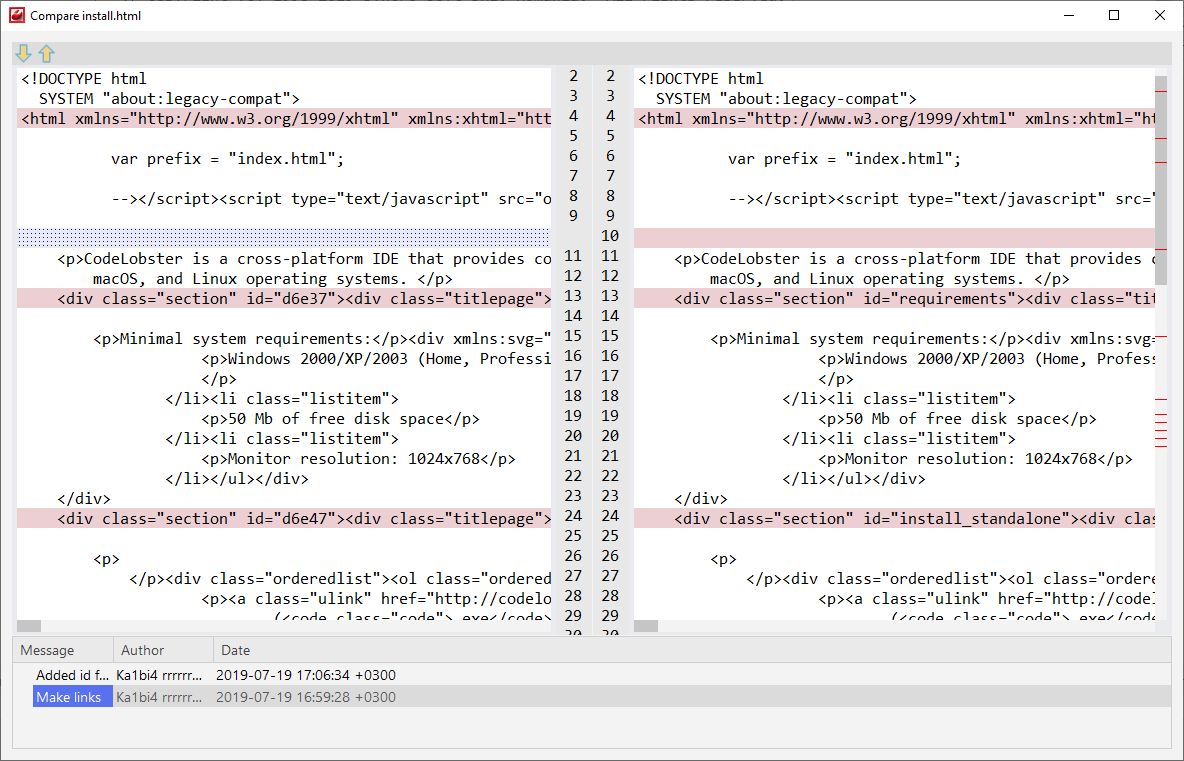Screen dimensions: 1184x761
Task: Maximize the Compare install.html window
Action: tap(1114, 15)
